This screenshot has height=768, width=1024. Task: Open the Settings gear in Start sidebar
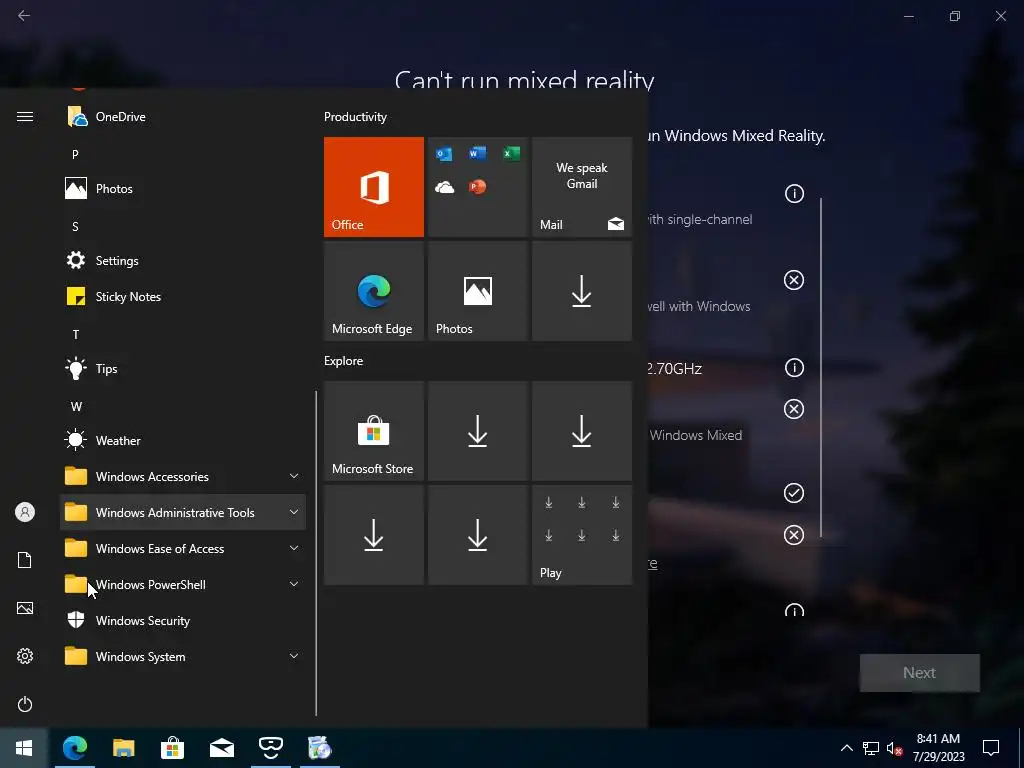pyautogui.click(x=25, y=656)
